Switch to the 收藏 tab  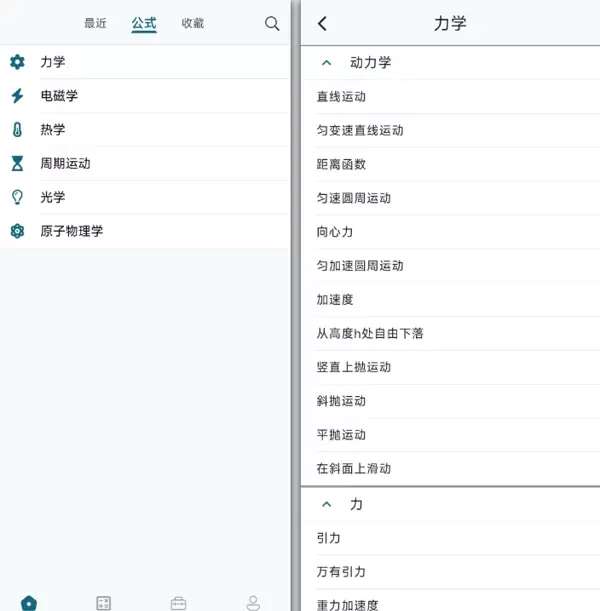193,24
